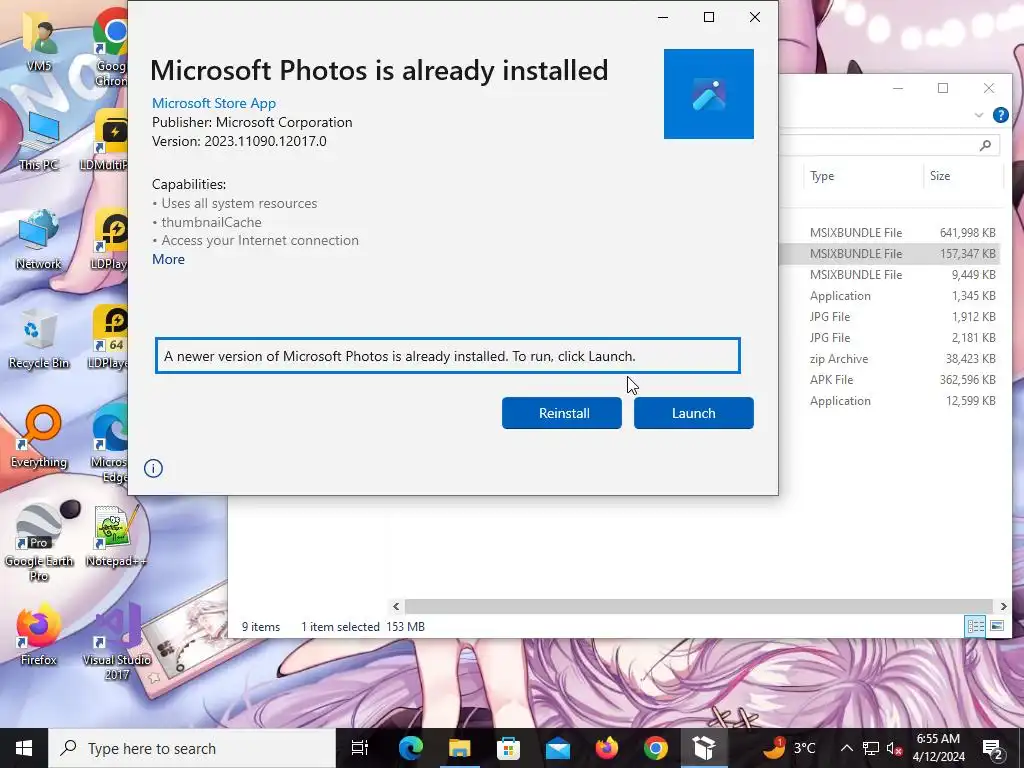Switch to Details view in File Explorer
The height and width of the screenshot is (768, 1024).
pyautogui.click(x=975, y=626)
